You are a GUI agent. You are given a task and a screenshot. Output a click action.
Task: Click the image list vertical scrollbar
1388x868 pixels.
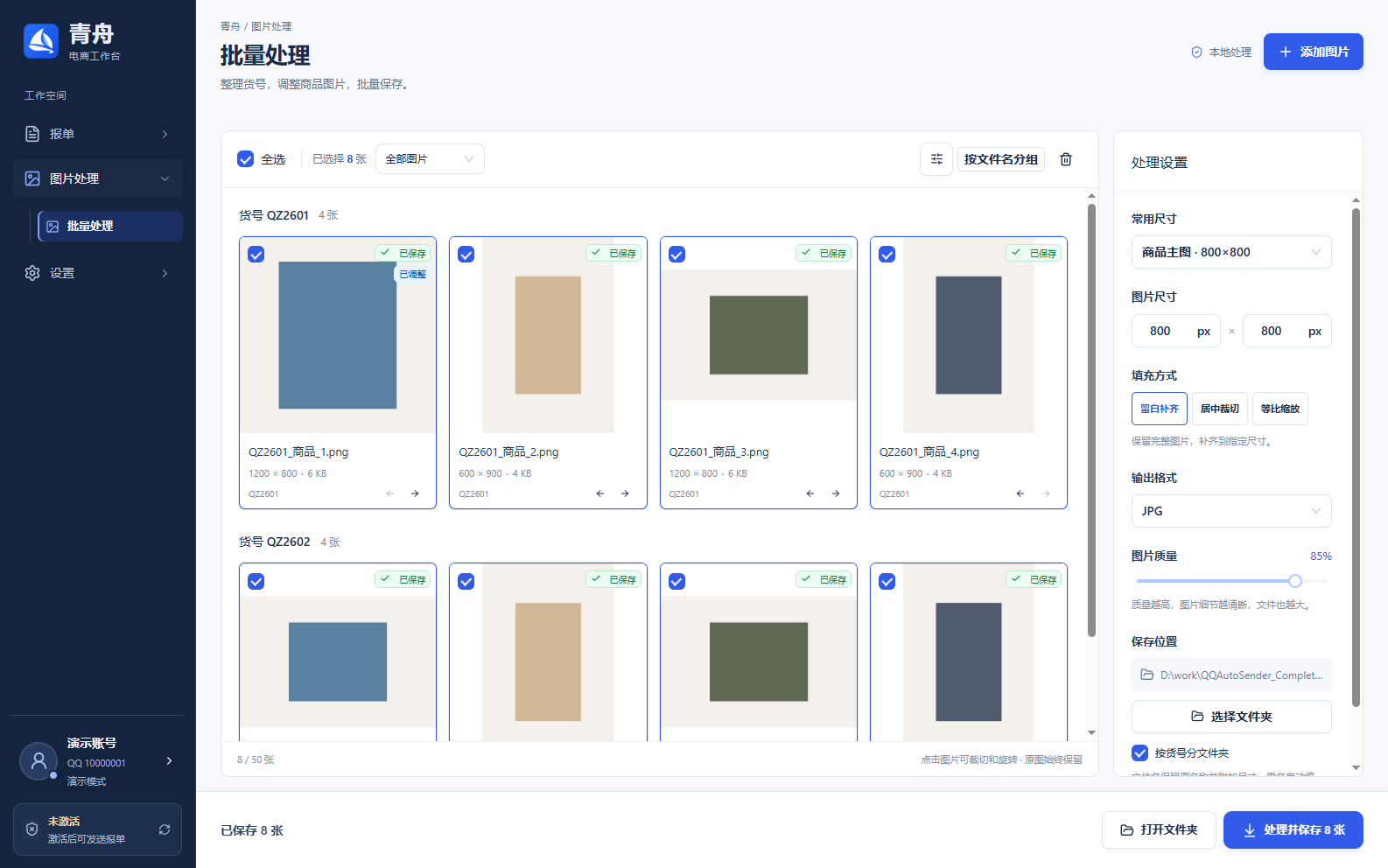(x=1091, y=420)
